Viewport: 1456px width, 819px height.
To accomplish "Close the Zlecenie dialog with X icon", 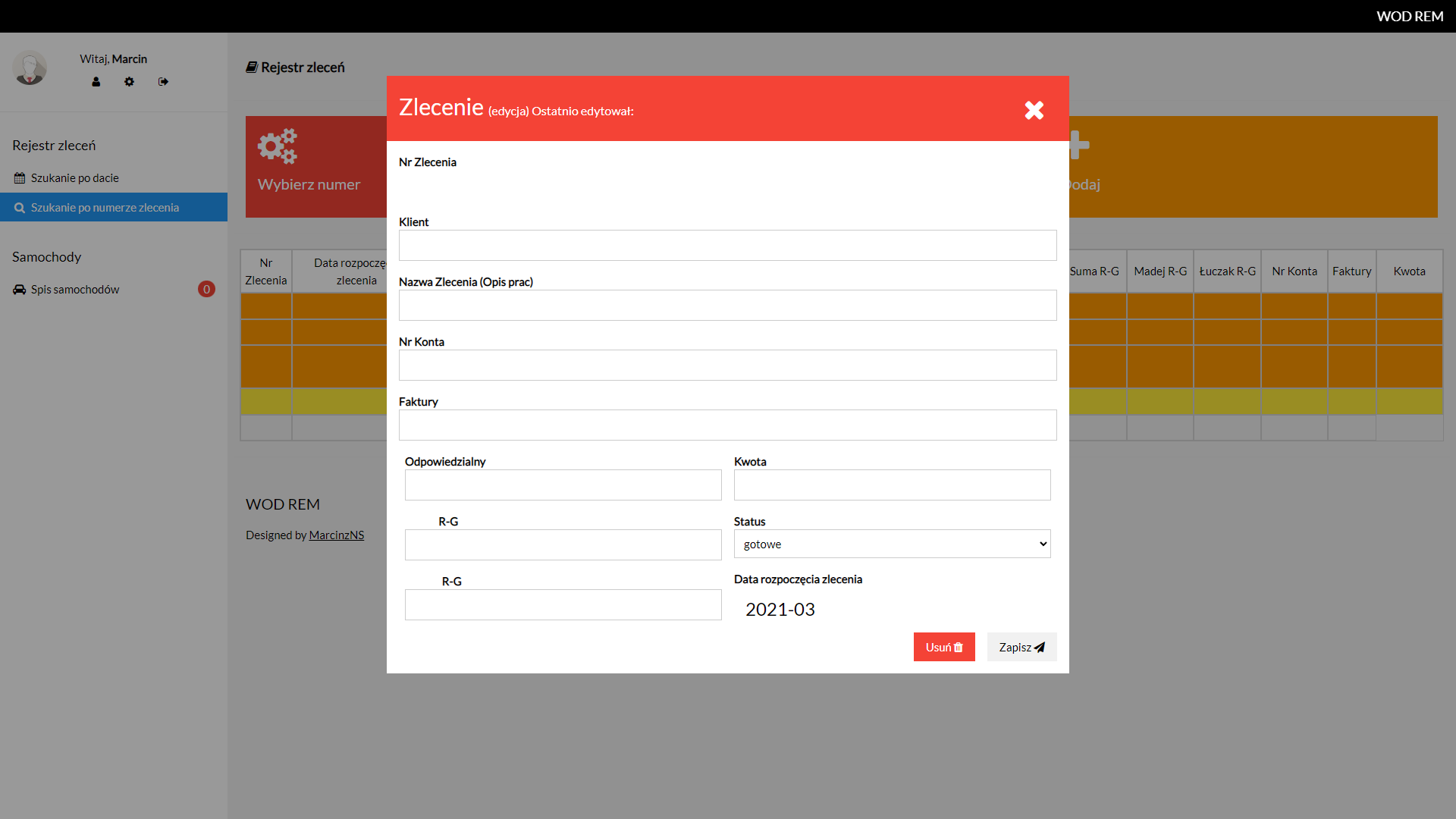I will pyautogui.click(x=1034, y=111).
